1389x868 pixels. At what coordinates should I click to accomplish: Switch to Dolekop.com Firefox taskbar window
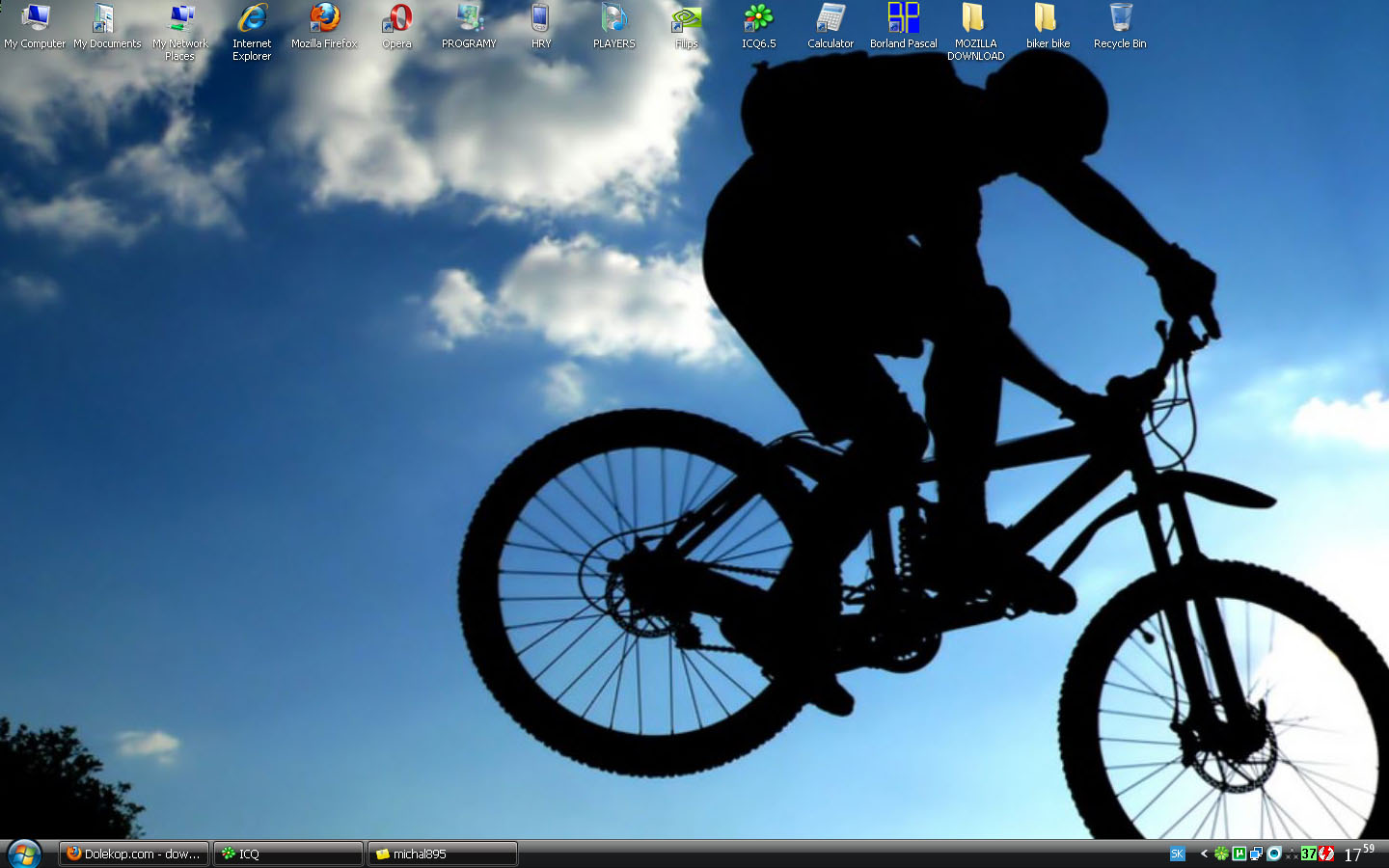134,854
